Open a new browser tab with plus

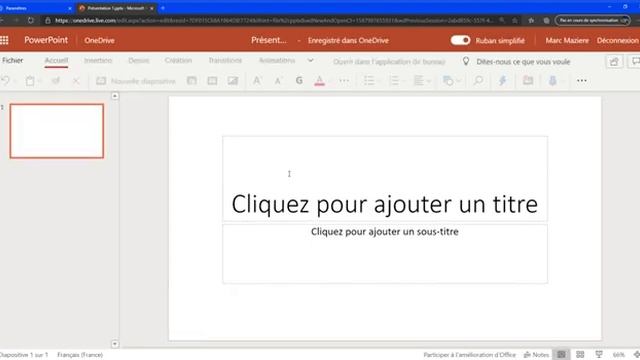tap(163, 8)
